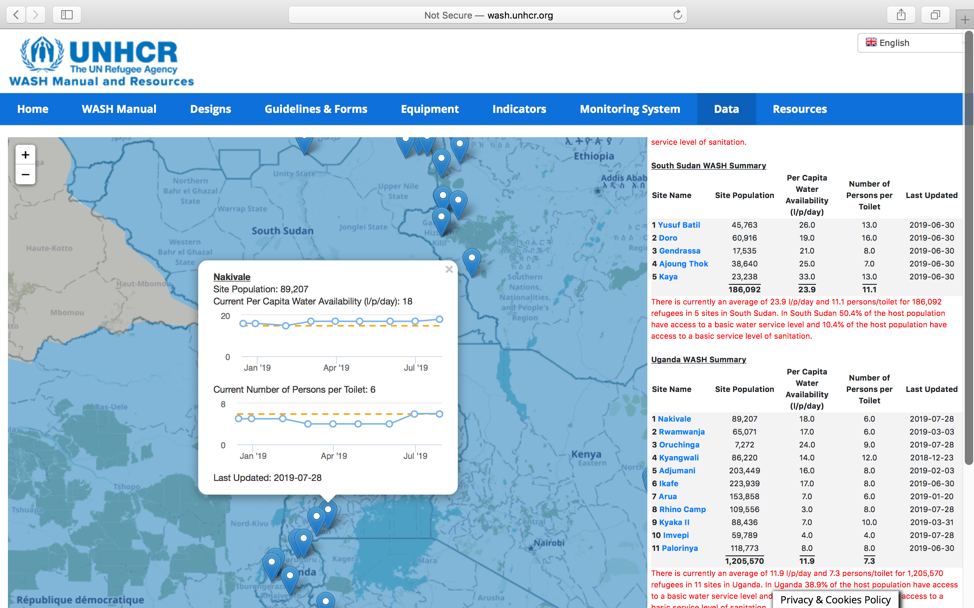Open the Palorinya site link
The width and height of the screenshot is (974, 608).
click(680, 548)
